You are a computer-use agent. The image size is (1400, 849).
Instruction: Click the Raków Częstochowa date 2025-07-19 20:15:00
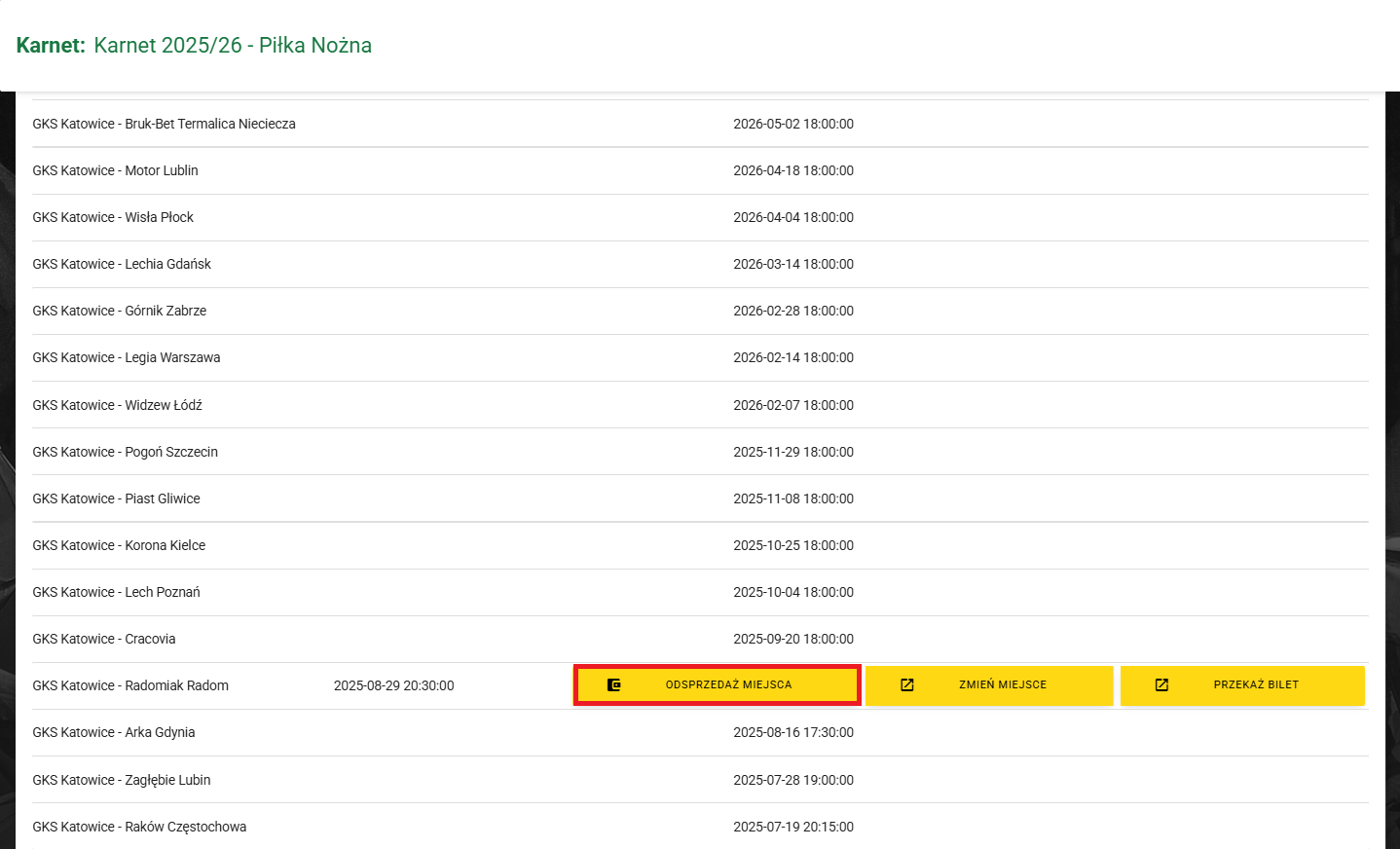792,827
